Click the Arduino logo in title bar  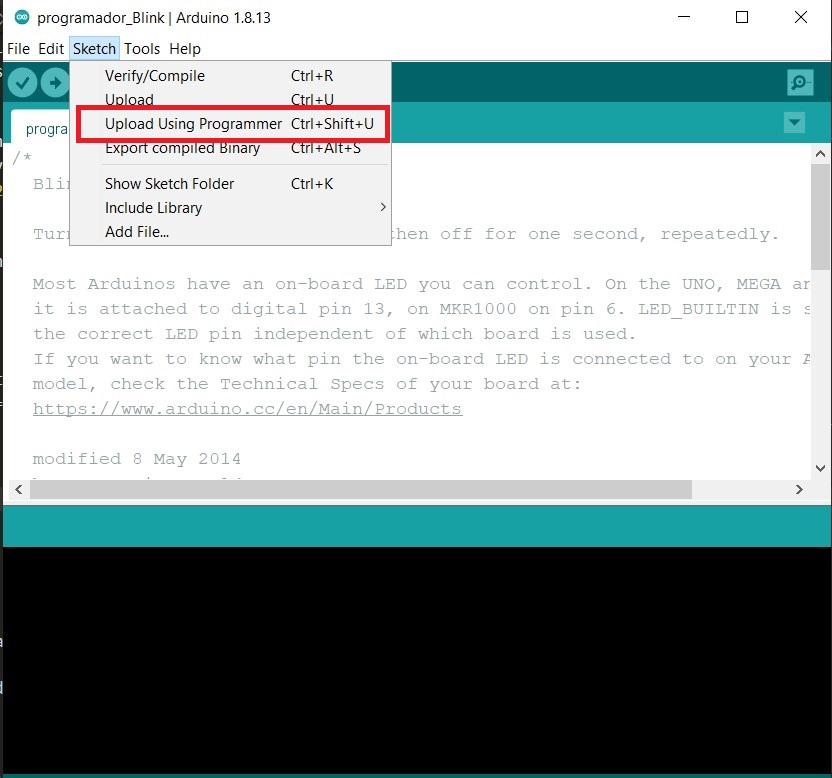(22, 18)
